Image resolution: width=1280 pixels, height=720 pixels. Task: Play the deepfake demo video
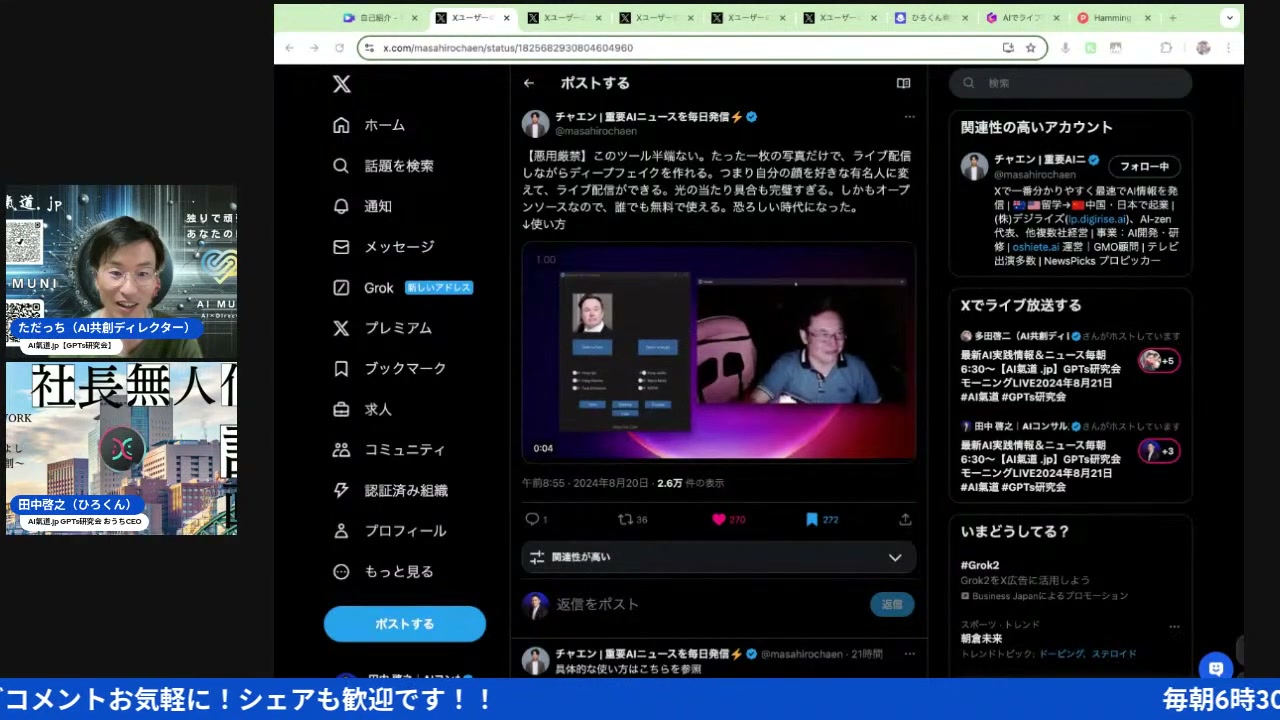click(x=718, y=351)
